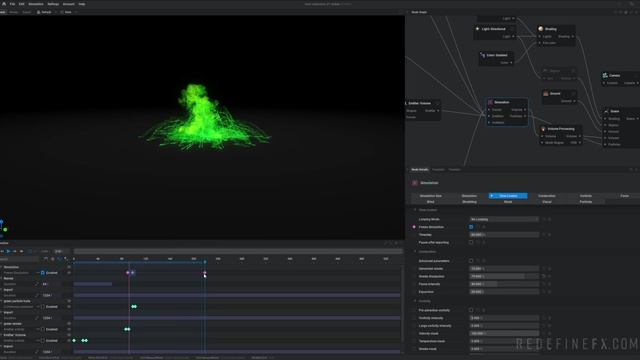Image resolution: width=640 pixels, height=360 pixels.
Task: Open the Looping Mode dropdown
Action: coord(504,219)
